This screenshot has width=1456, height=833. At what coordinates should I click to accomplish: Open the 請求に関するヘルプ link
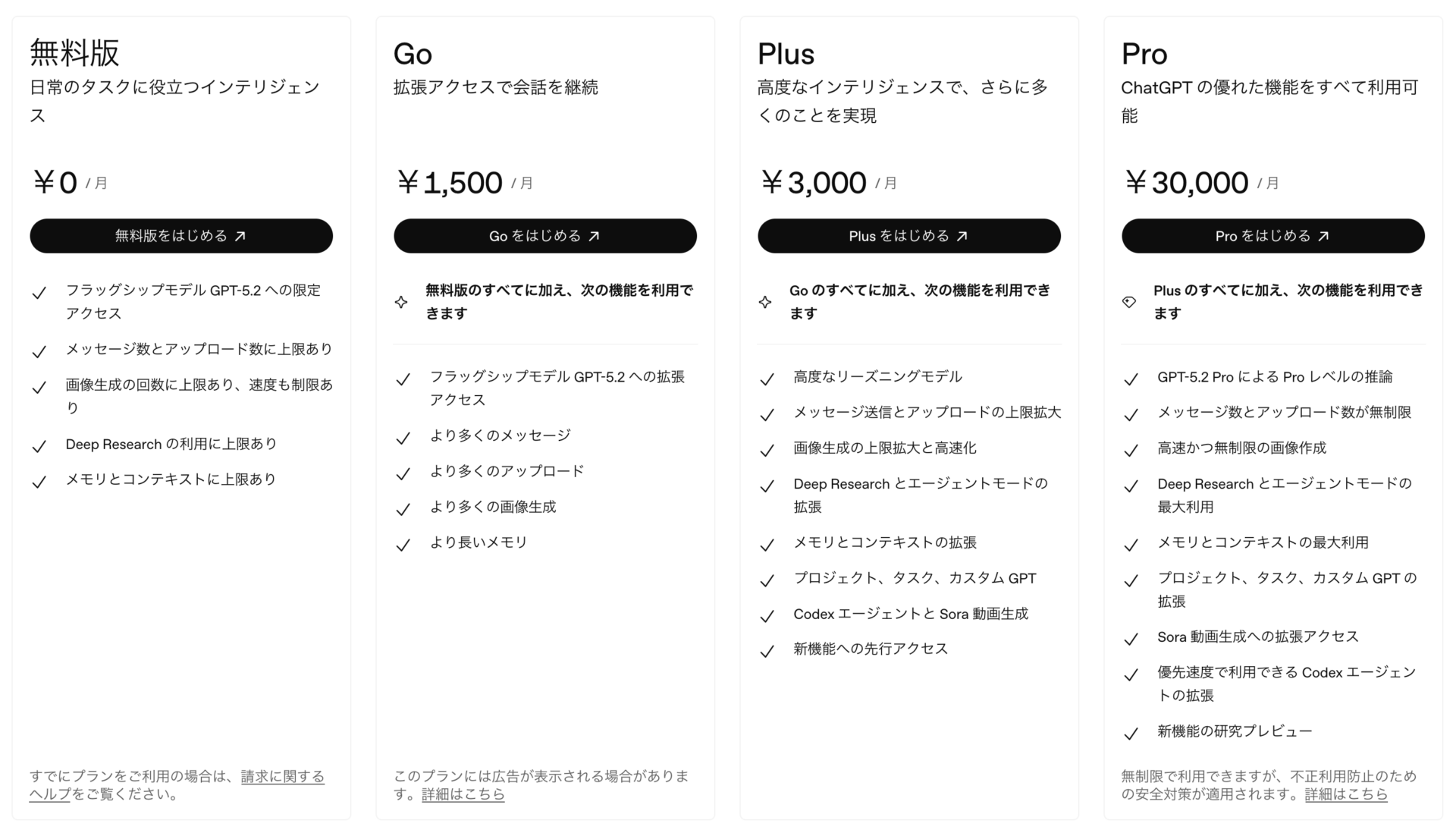coord(282,777)
